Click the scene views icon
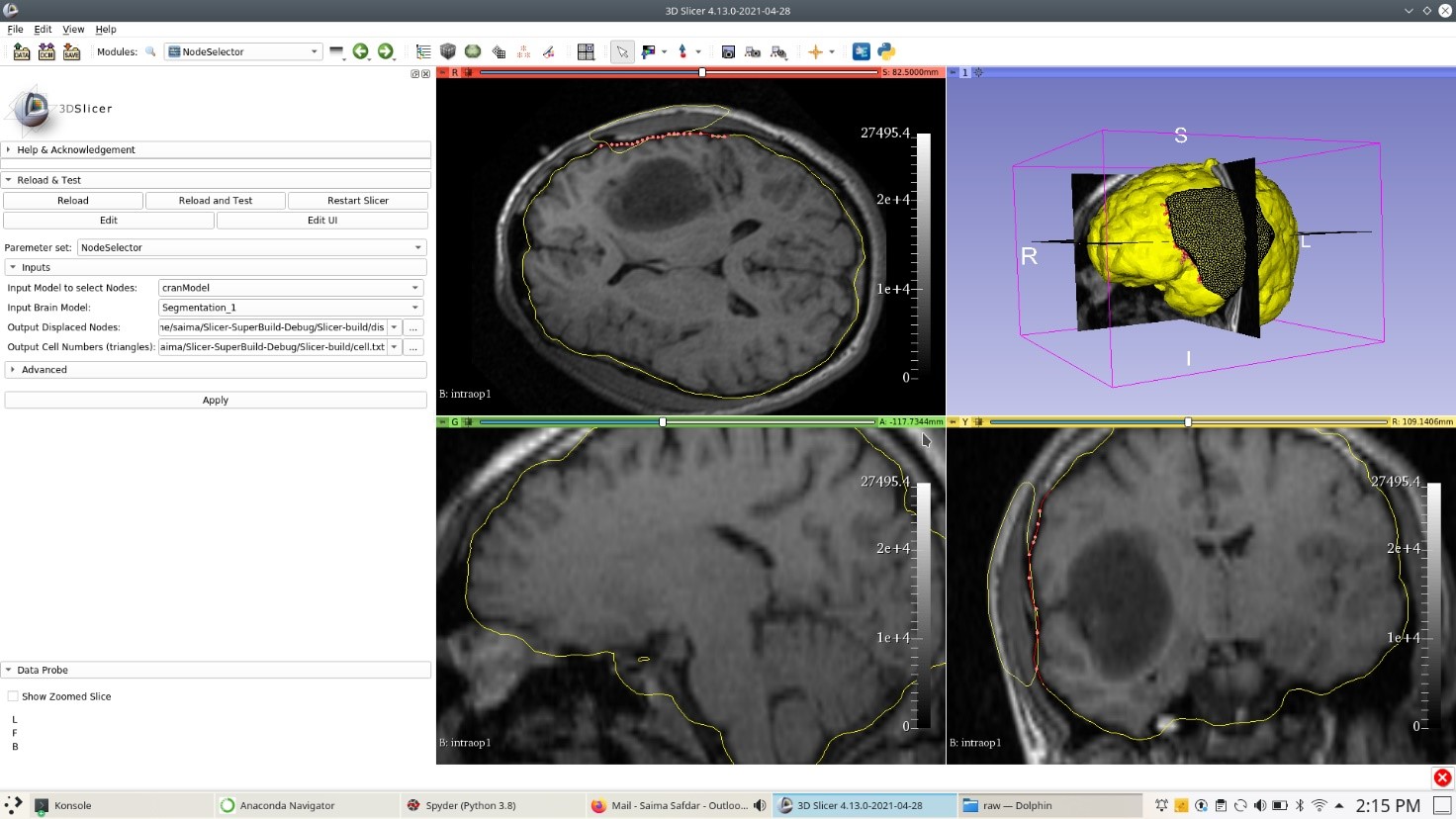The image size is (1456, 819). click(x=753, y=51)
